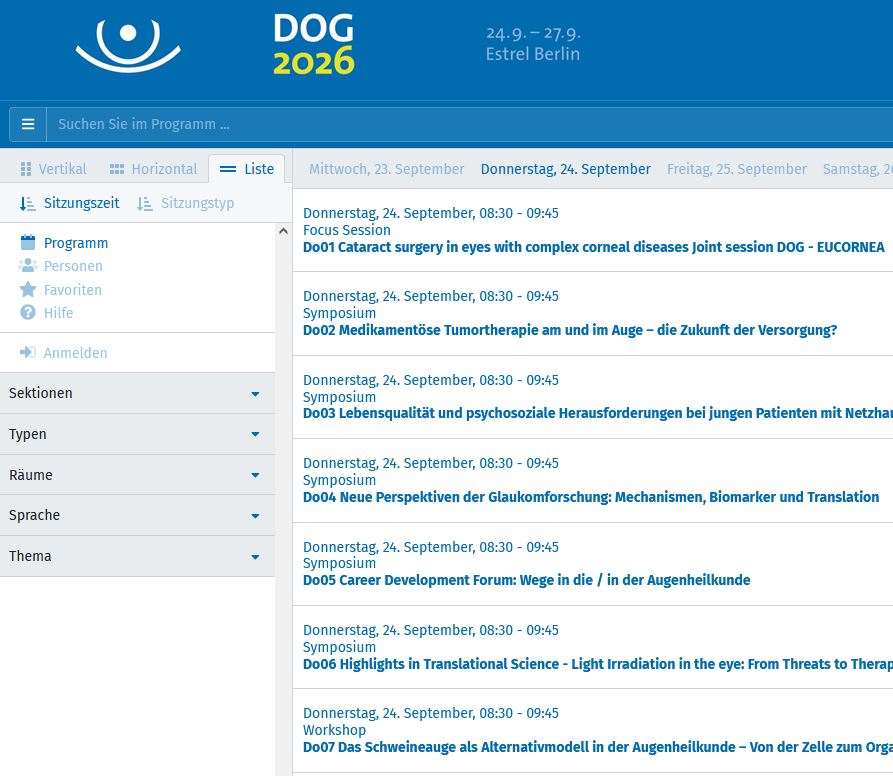The image size is (893, 776).
Task: Open session Do05 Career Development Forum
Action: pos(526,580)
